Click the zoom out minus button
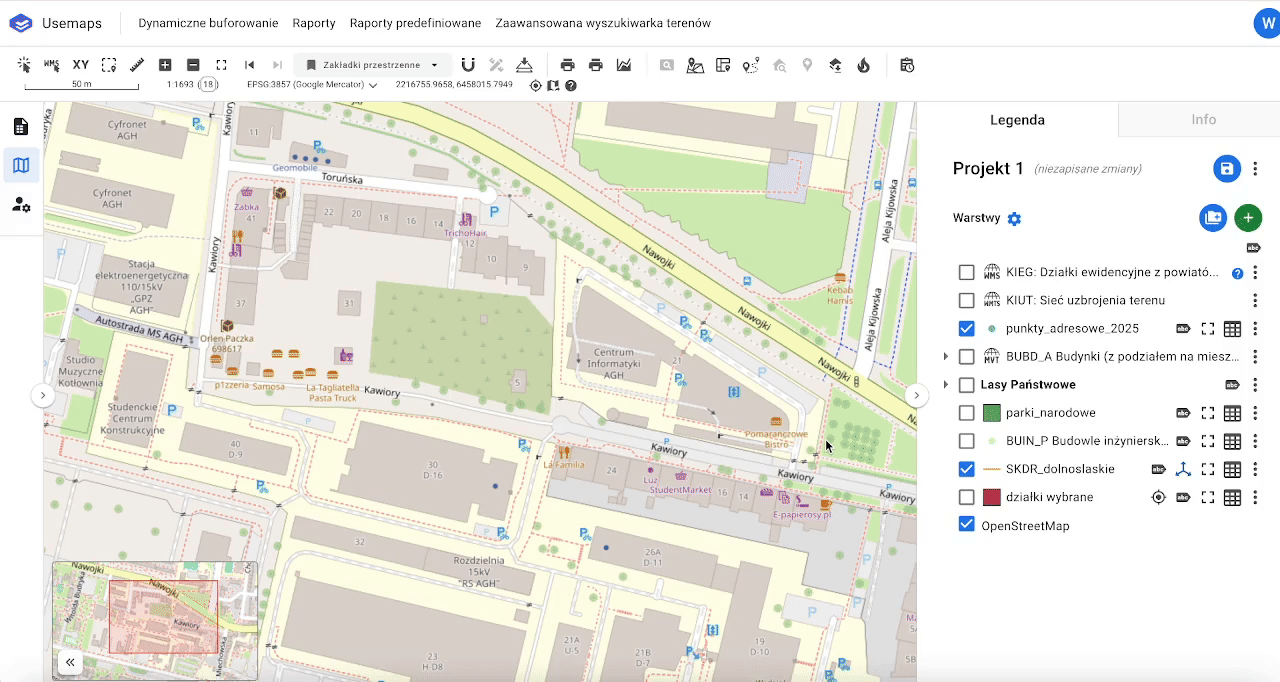Screen dimensions: 1280x682 click(193, 65)
